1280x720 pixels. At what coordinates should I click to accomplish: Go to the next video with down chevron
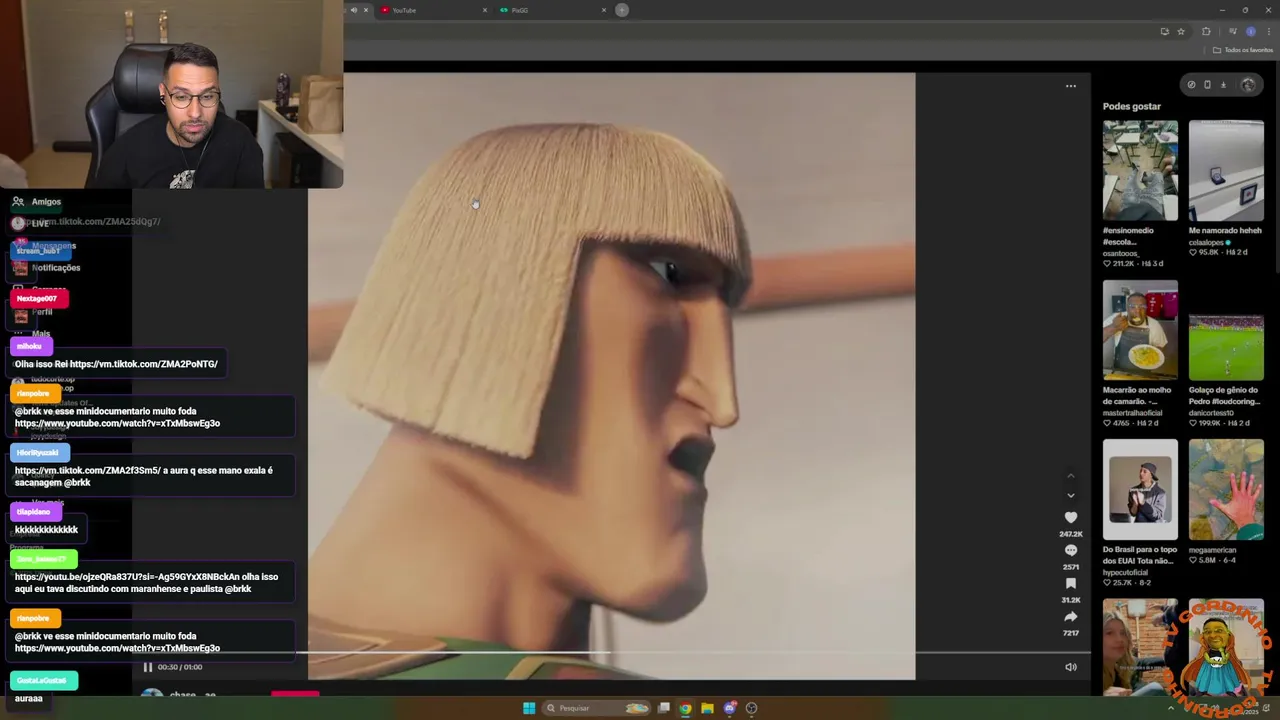pyautogui.click(x=1070, y=495)
